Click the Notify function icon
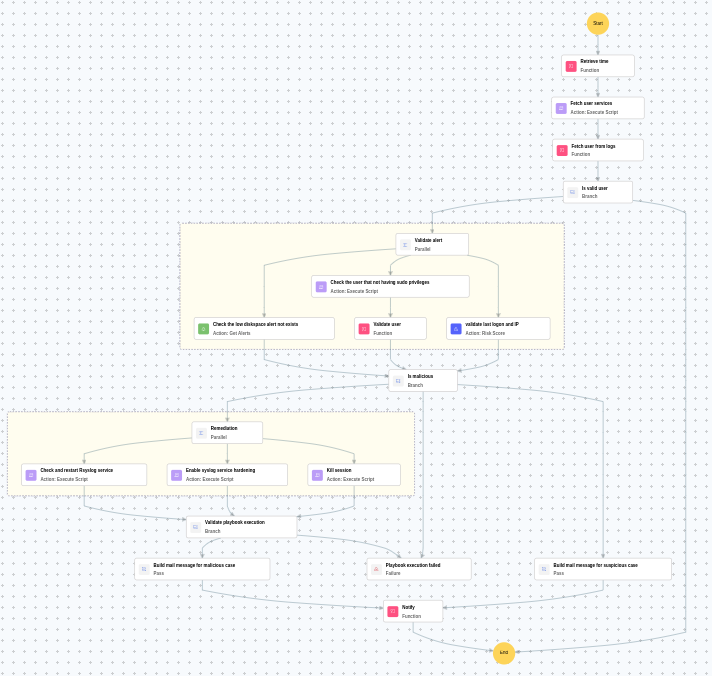 392,611
